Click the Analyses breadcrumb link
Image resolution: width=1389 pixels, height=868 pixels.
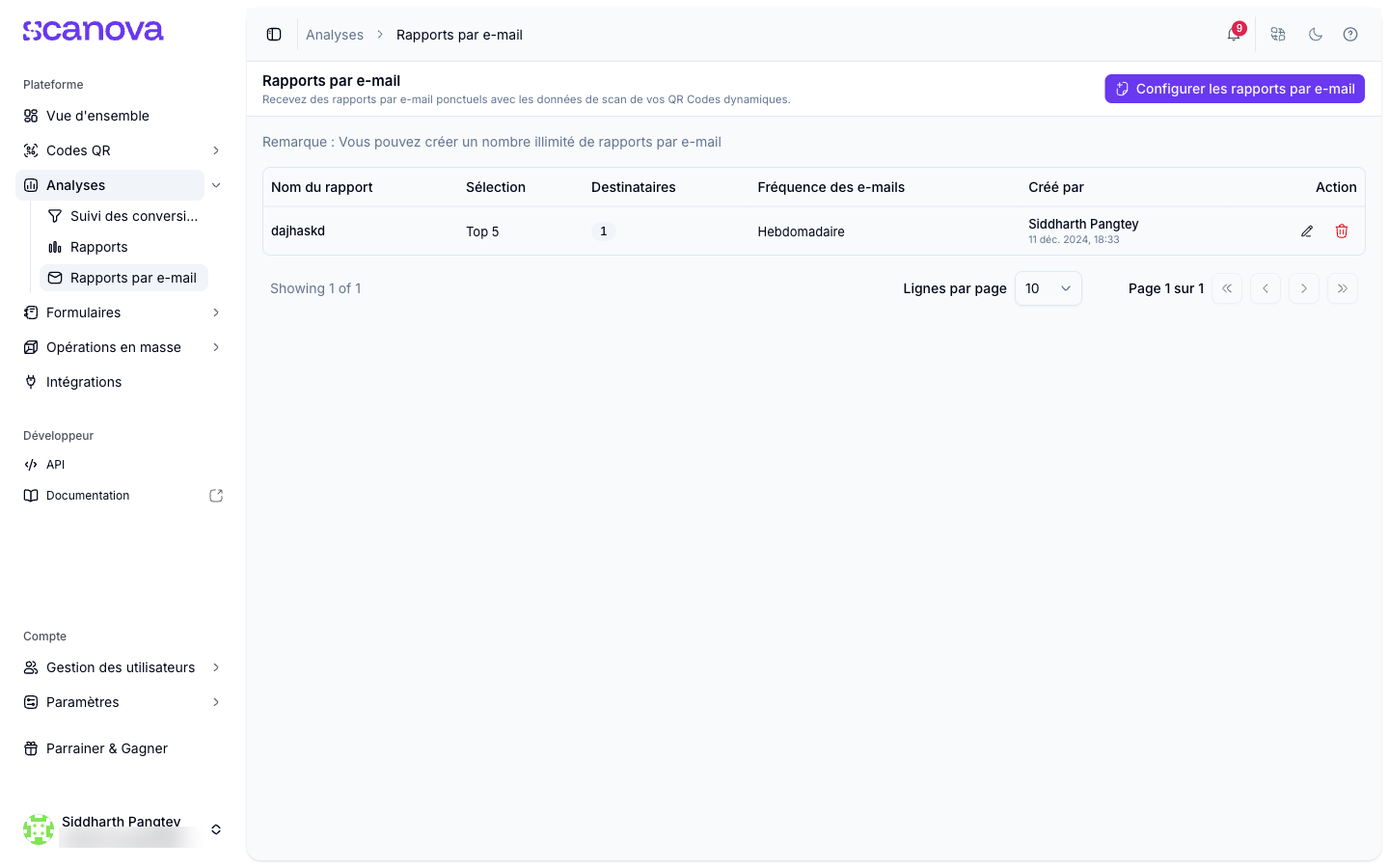[335, 35]
